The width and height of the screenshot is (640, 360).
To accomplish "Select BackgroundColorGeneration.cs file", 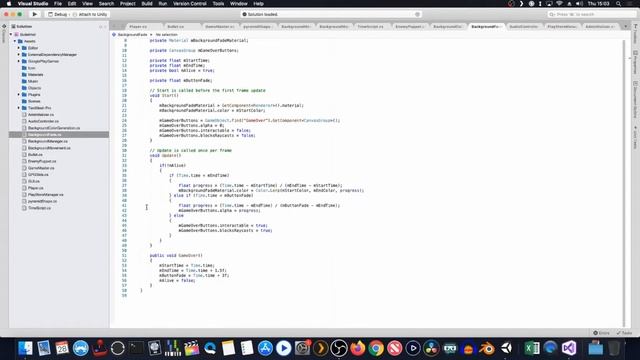I will click(x=54, y=128).
